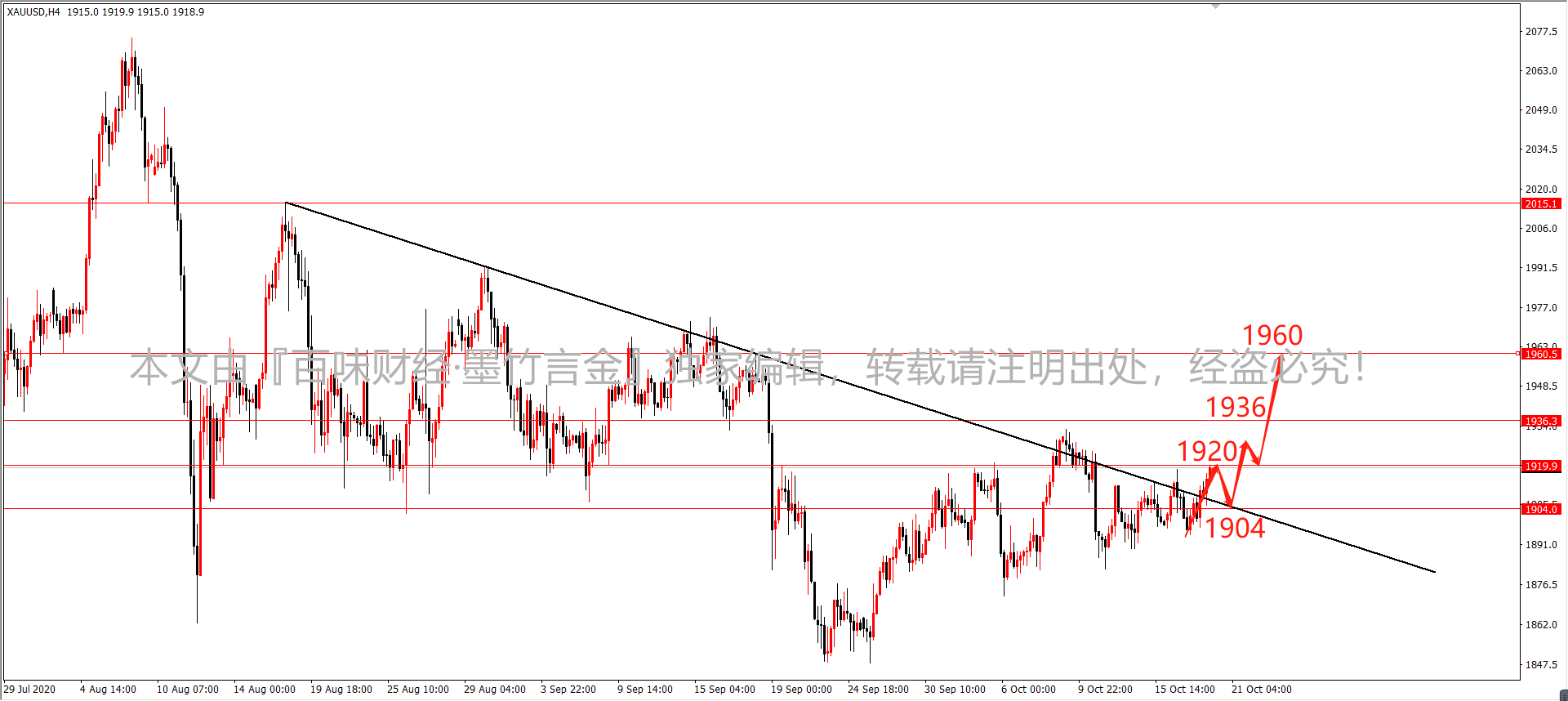Image resolution: width=1568 pixels, height=701 pixels.
Task: Select the black descending trendline
Action: [x=861, y=387]
